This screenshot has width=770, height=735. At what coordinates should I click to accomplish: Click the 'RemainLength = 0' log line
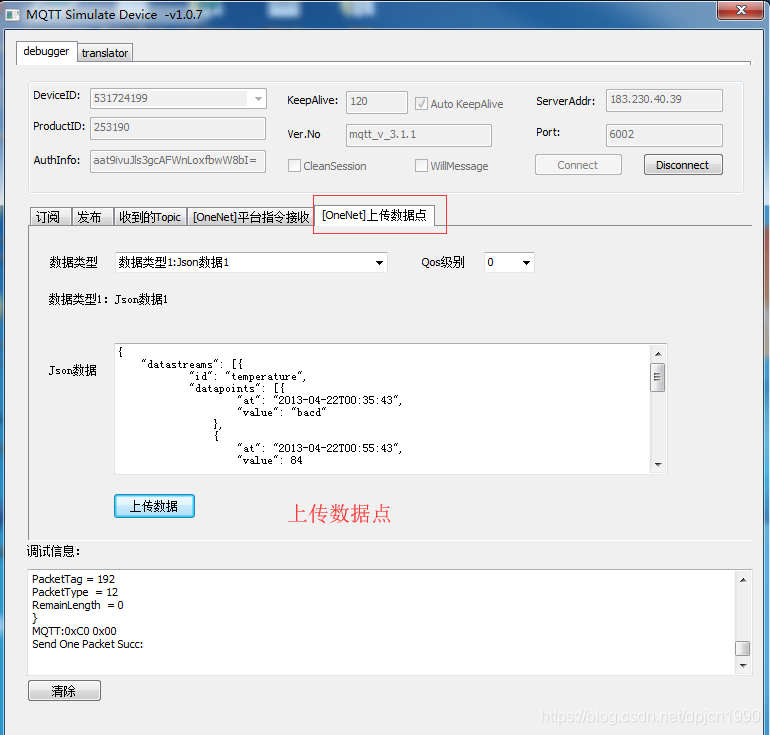tap(78, 605)
